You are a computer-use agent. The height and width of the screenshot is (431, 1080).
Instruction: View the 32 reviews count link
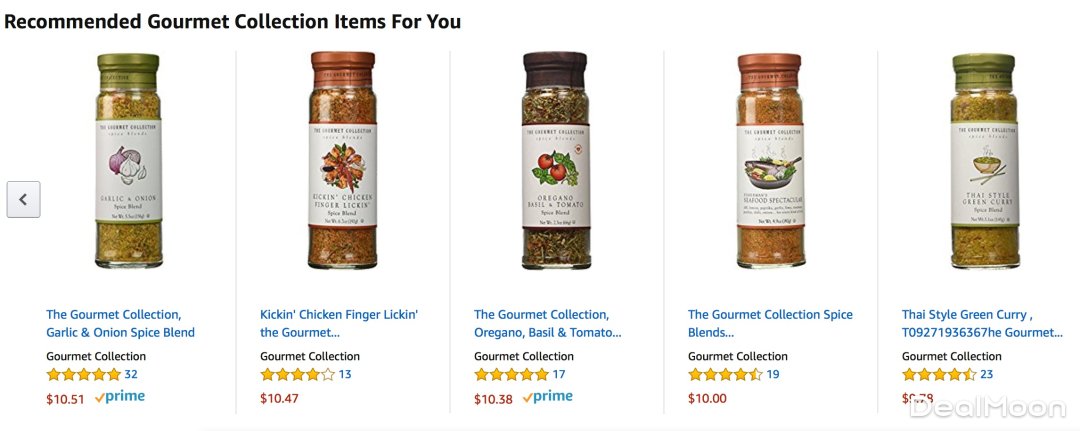click(131, 375)
